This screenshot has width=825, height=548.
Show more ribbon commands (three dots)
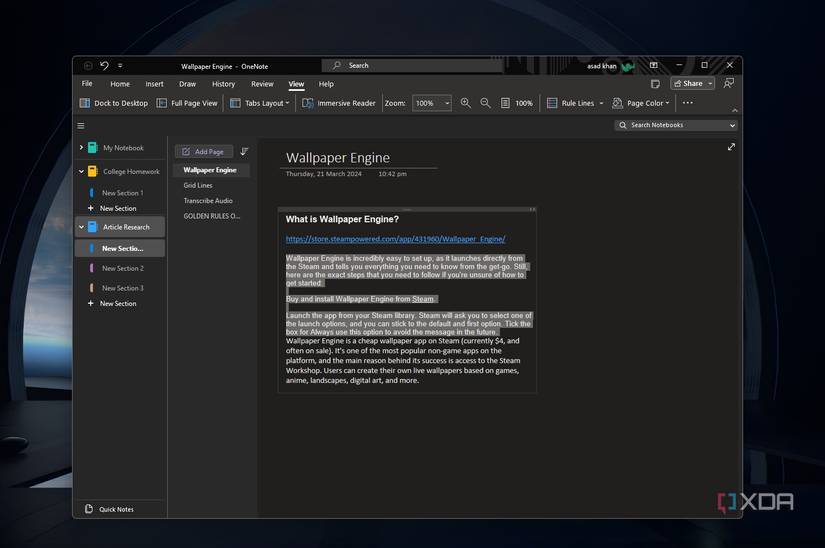pos(687,103)
